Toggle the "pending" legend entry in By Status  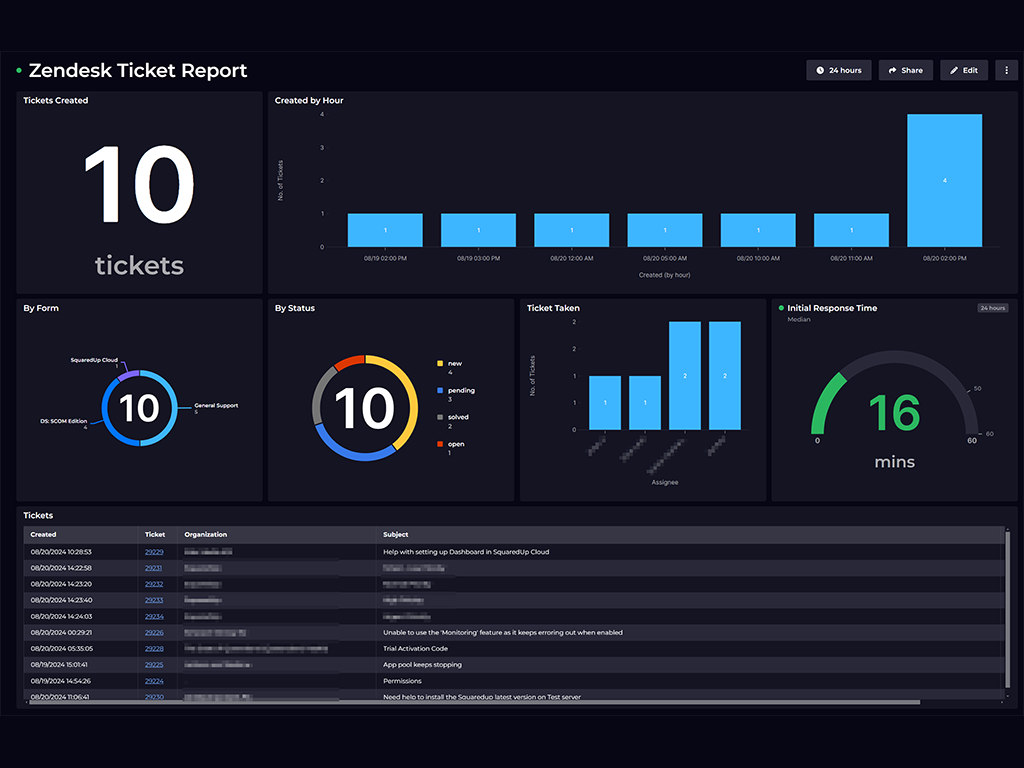461,390
